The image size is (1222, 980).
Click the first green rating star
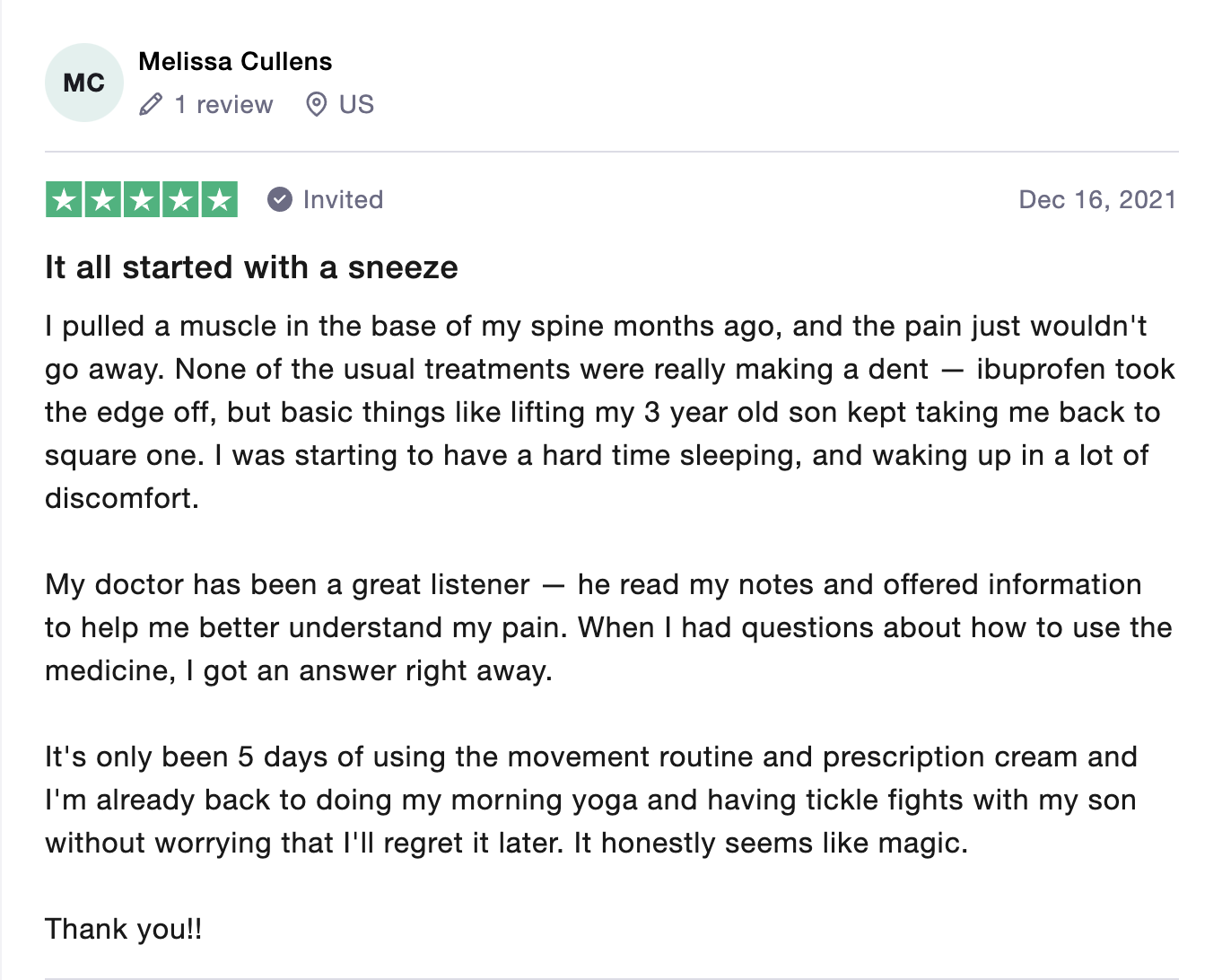click(x=64, y=199)
